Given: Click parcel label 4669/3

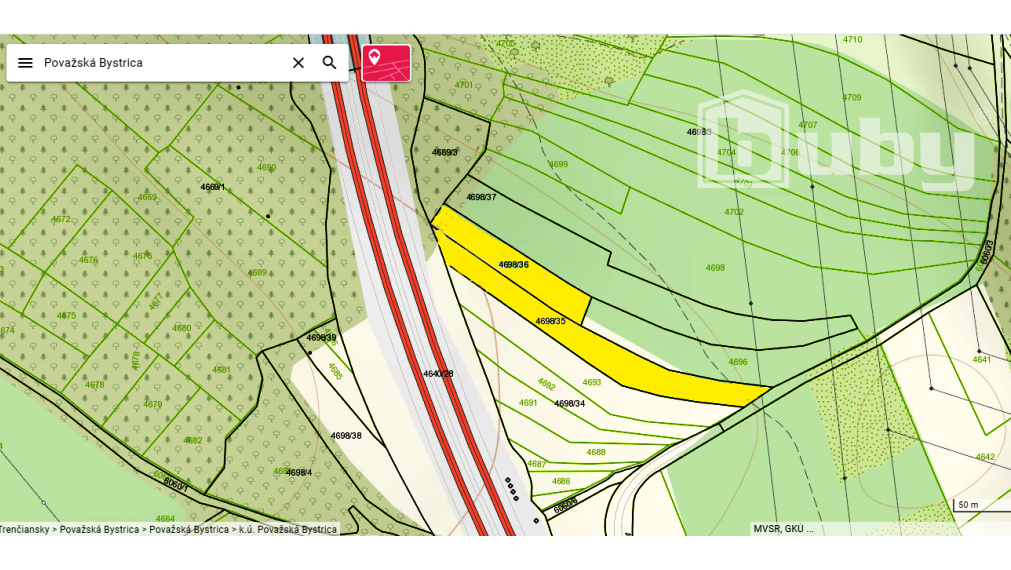Looking at the screenshot, I should [x=445, y=152].
